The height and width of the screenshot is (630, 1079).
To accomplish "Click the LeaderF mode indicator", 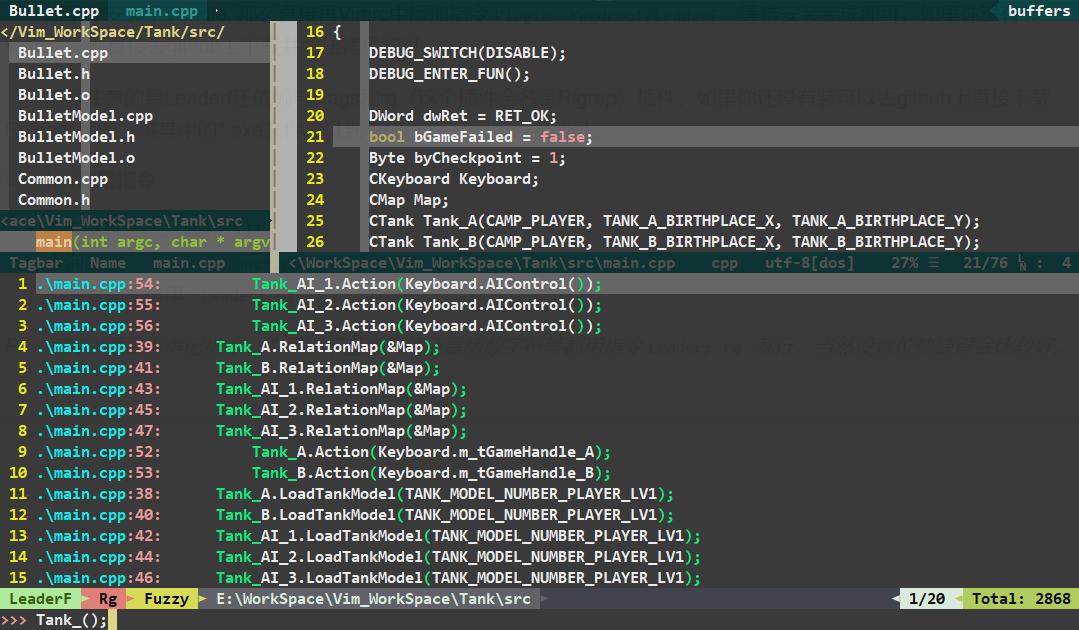I will point(40,599).
